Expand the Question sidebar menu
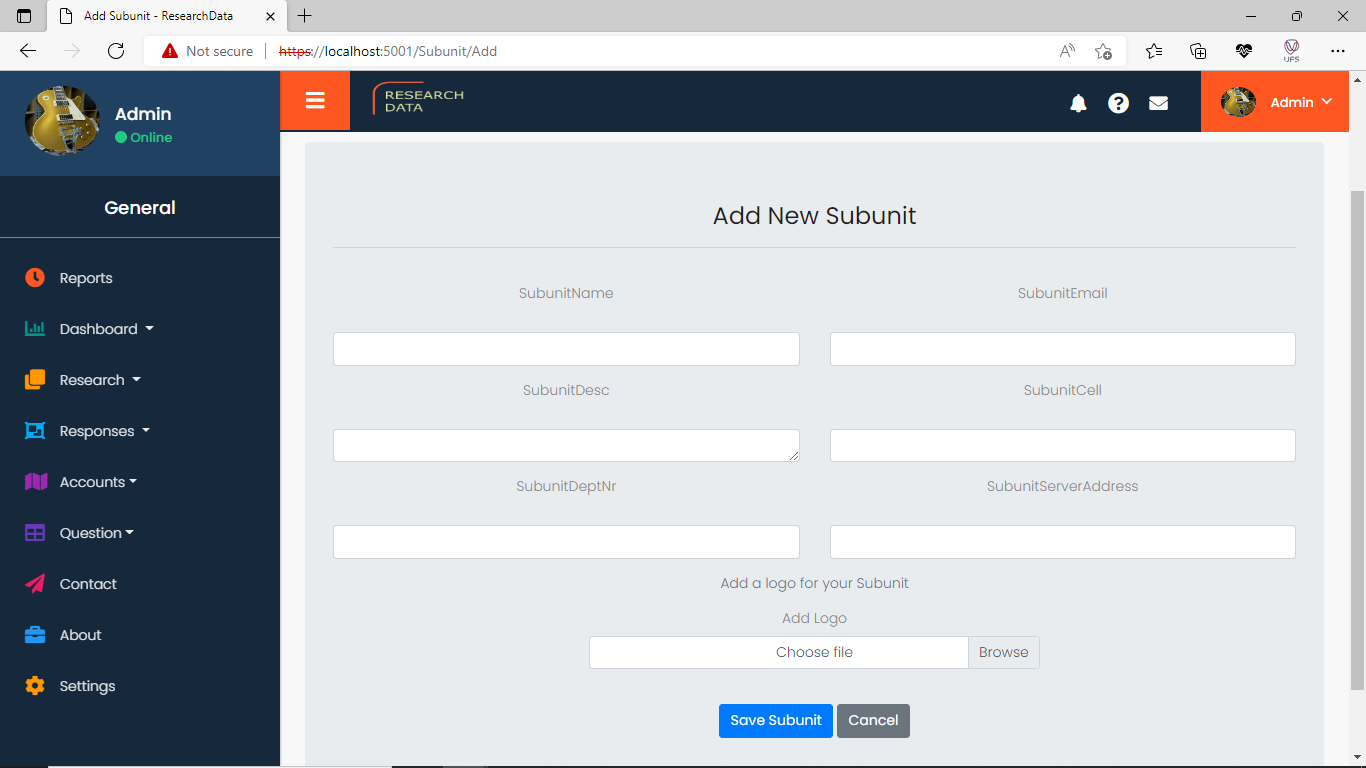This screenshot has height=768, width=1366. [x=96, y=533]
